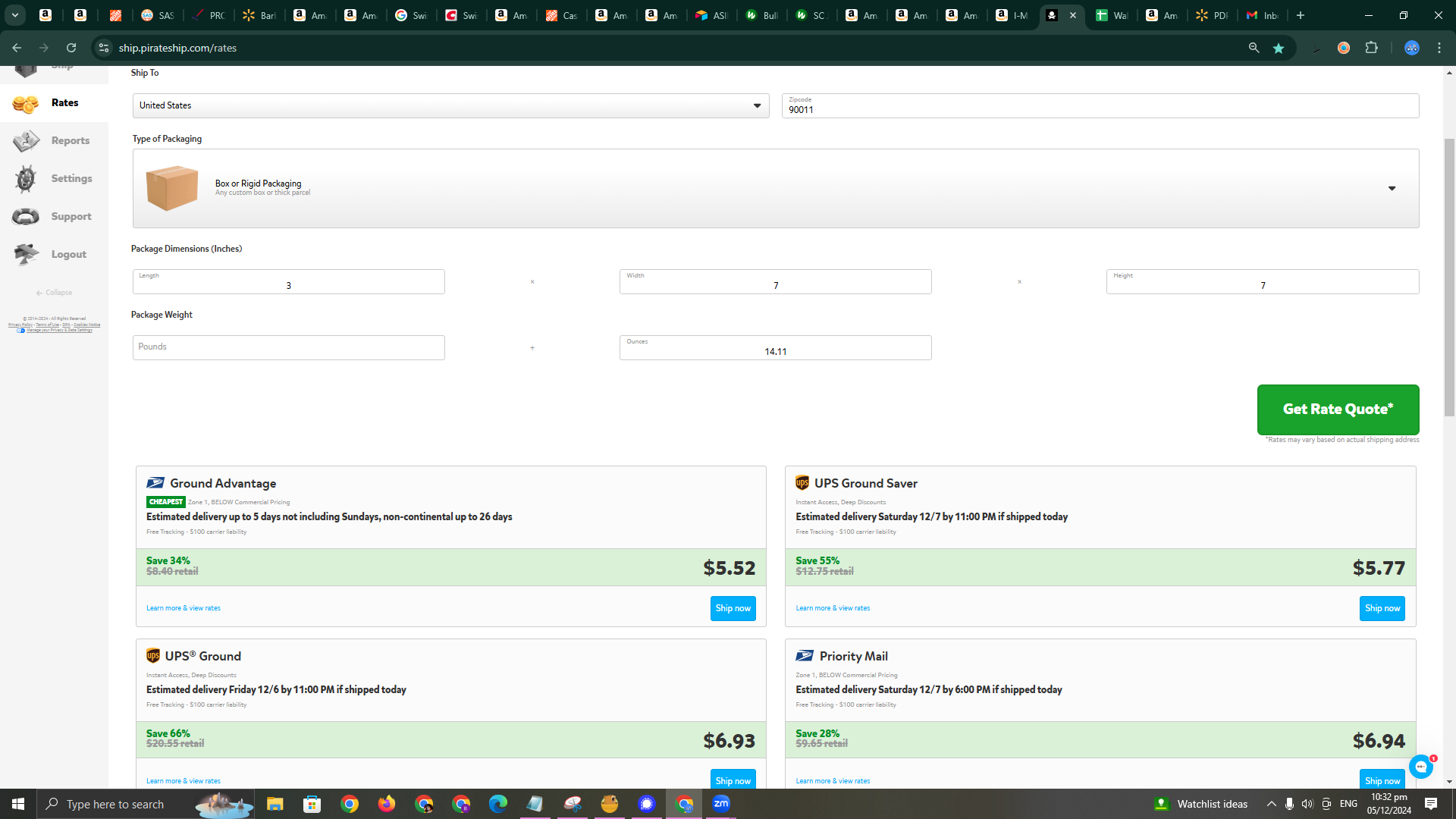This screenshot has width=1456, height=819.
Task: Log out using the sidebar Logout item
Action: [54, 255]
